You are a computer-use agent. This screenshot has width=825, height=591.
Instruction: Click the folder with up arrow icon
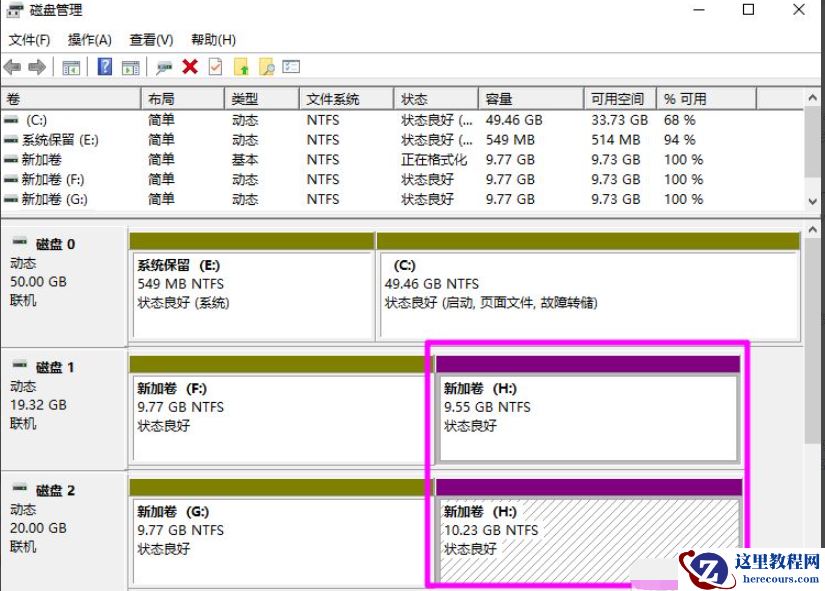coord(242,68)
